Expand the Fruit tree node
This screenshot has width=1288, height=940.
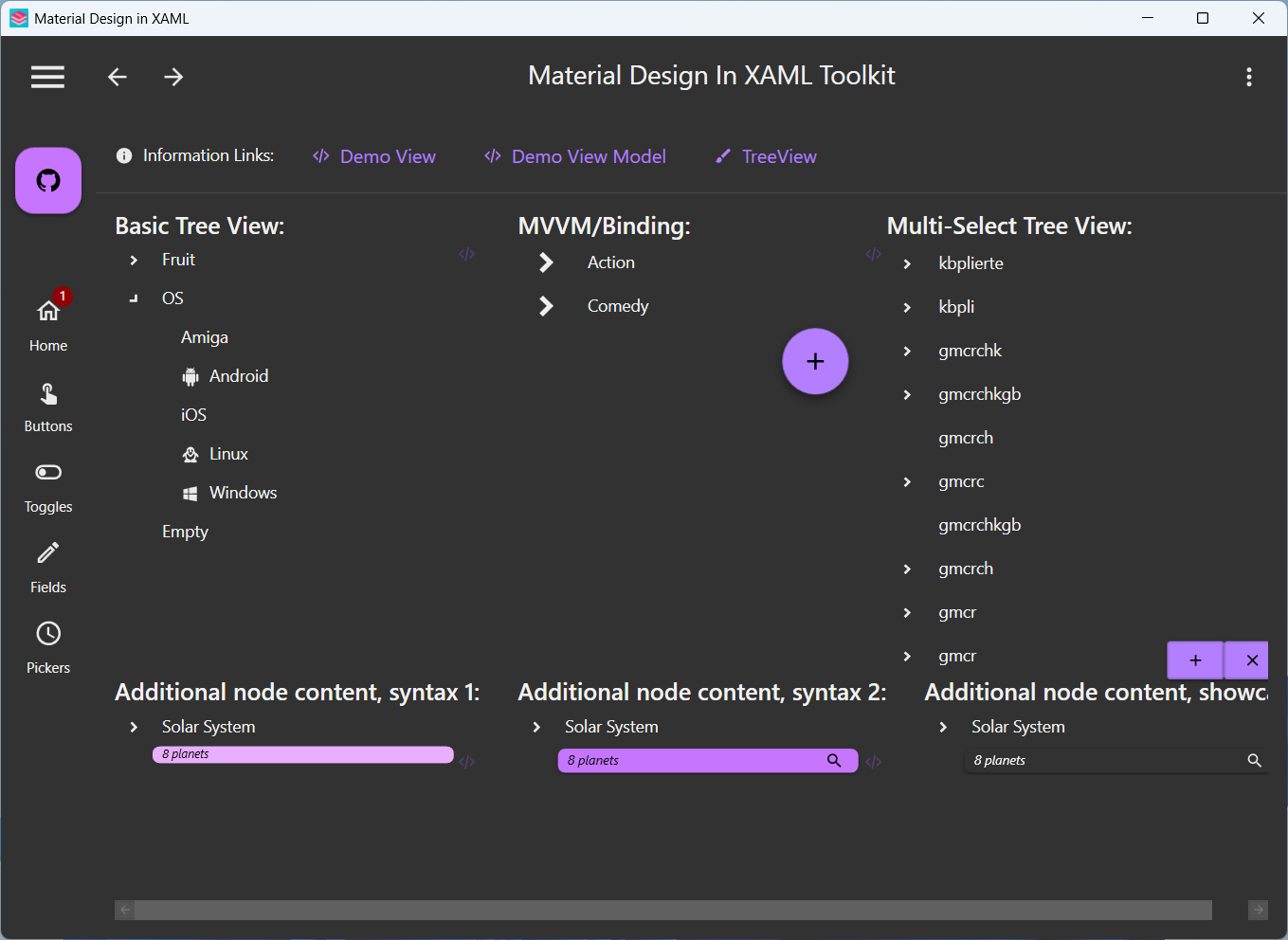pos(134,260)
